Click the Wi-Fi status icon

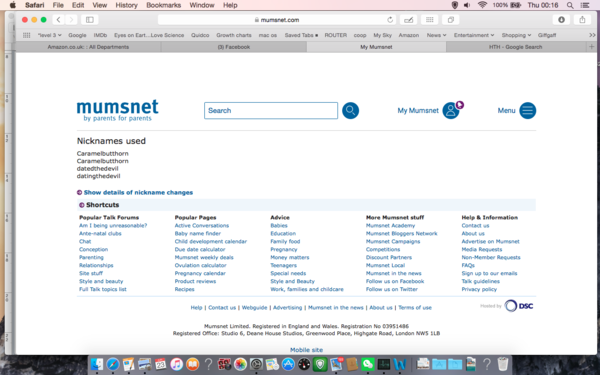click(482, 5)
